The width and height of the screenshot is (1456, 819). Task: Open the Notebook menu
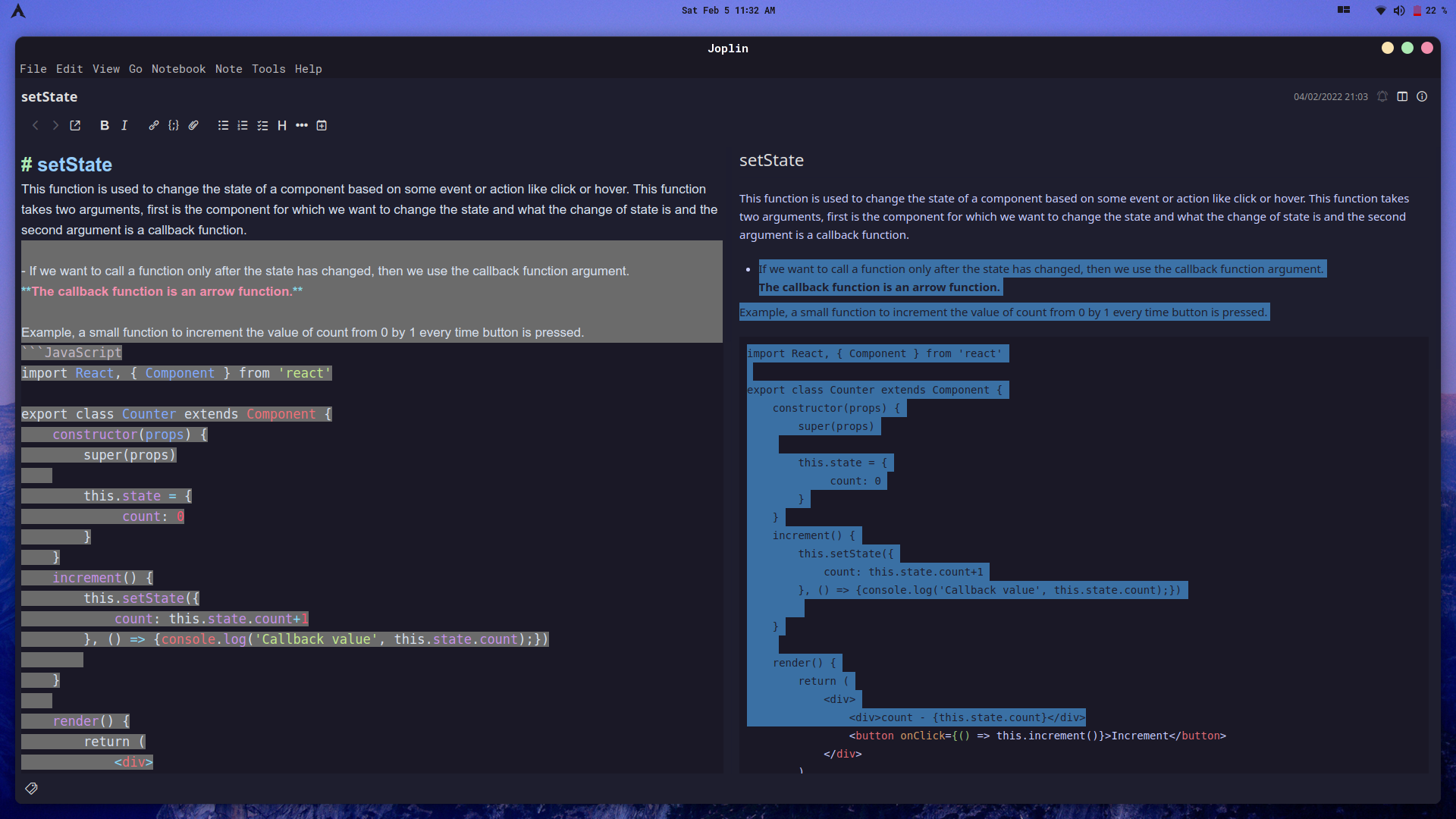178,69
